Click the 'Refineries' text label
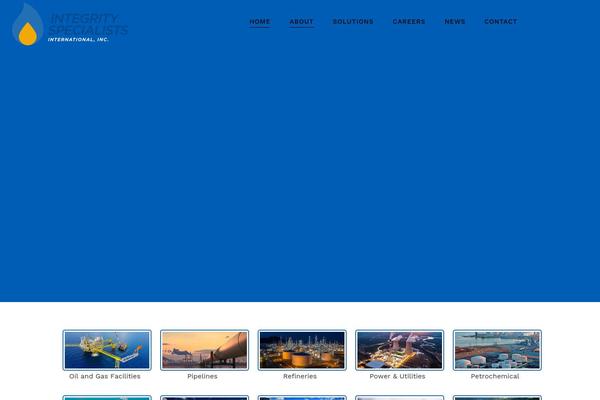 click(300, 376)
